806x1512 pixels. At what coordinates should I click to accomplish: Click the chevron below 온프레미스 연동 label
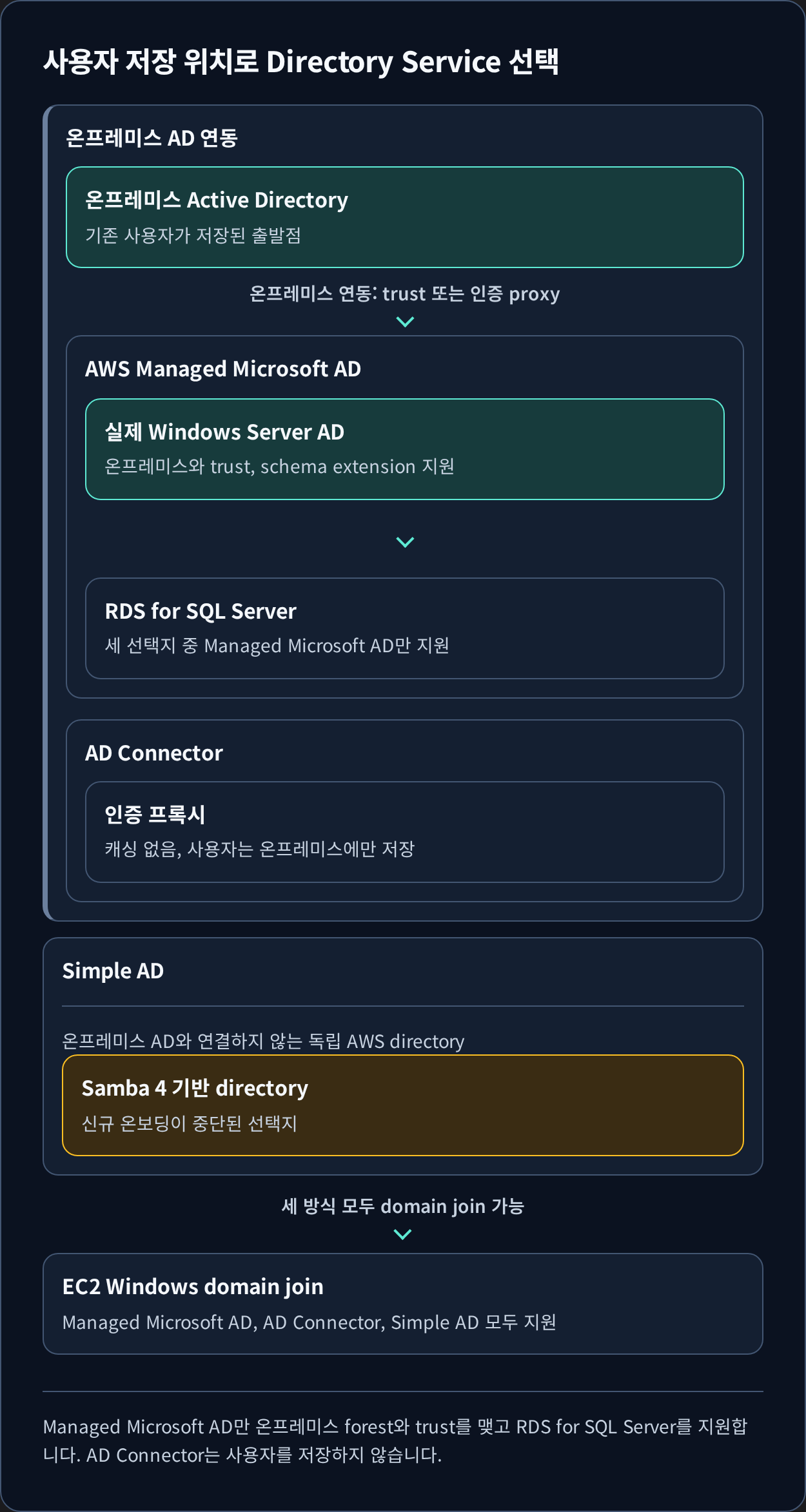click(x=405, y=322)
